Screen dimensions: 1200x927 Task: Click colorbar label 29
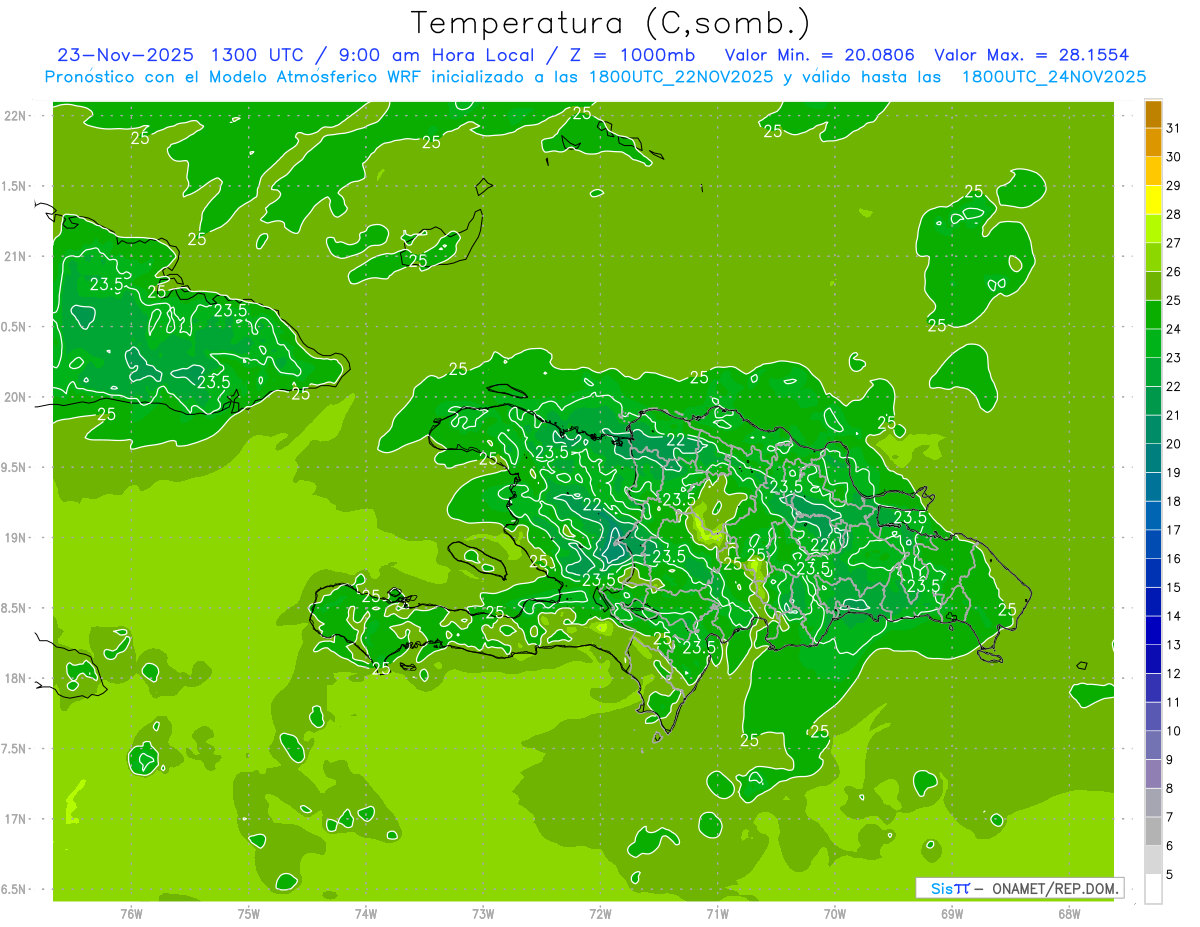pyautogui.click(x=1173, y=185)
